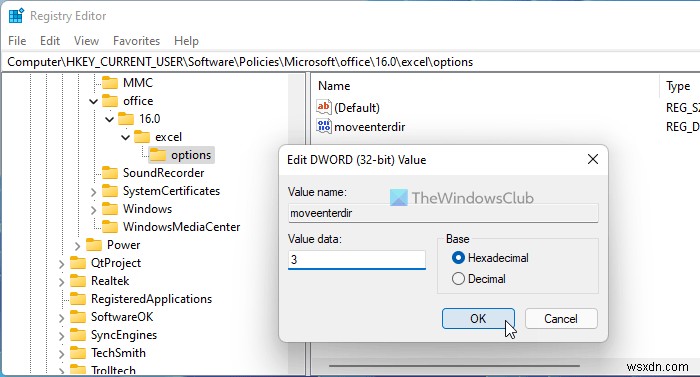Select the MMC key label
This screenshot has width=700, height=377.
tap(138, 83)
